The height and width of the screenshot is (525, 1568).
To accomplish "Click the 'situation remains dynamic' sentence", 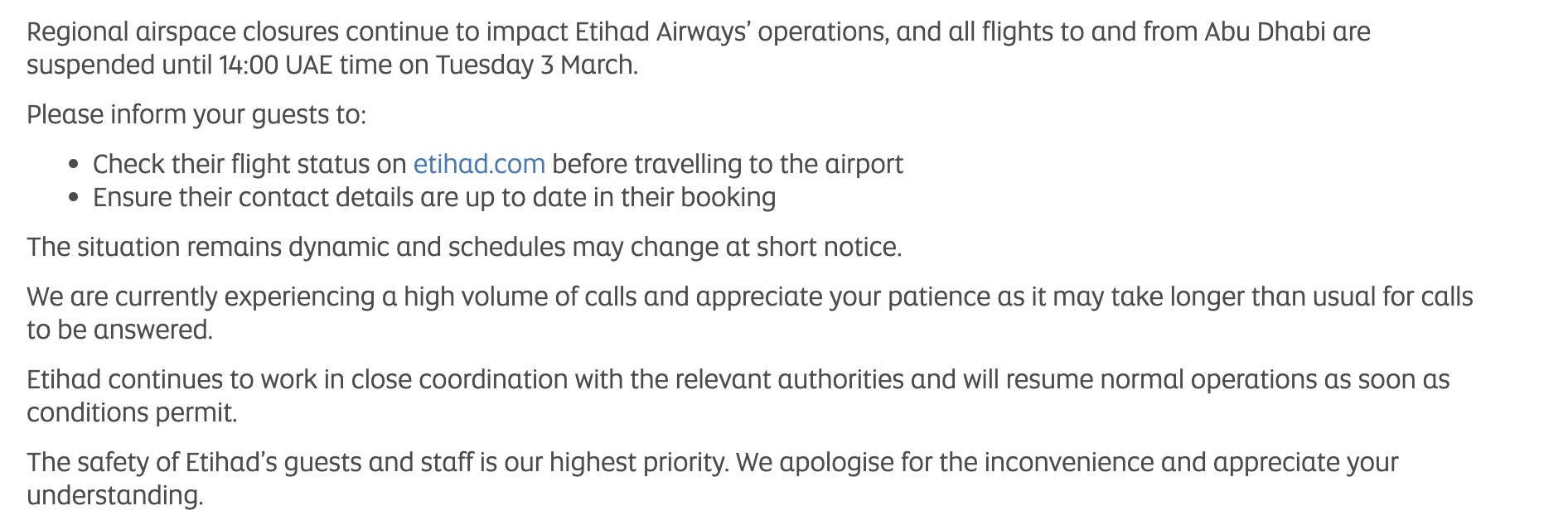I will pos(463,247).
